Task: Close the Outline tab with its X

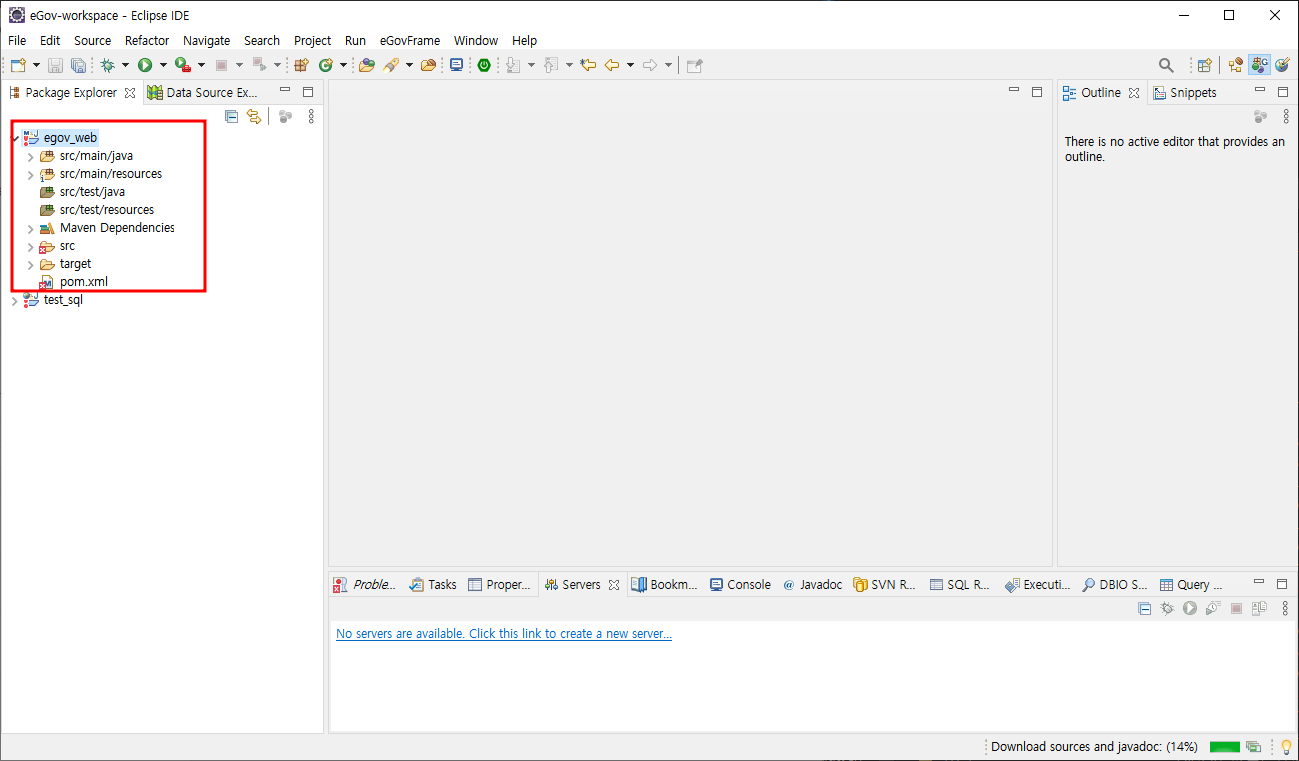Action: tap(1134, 93)
